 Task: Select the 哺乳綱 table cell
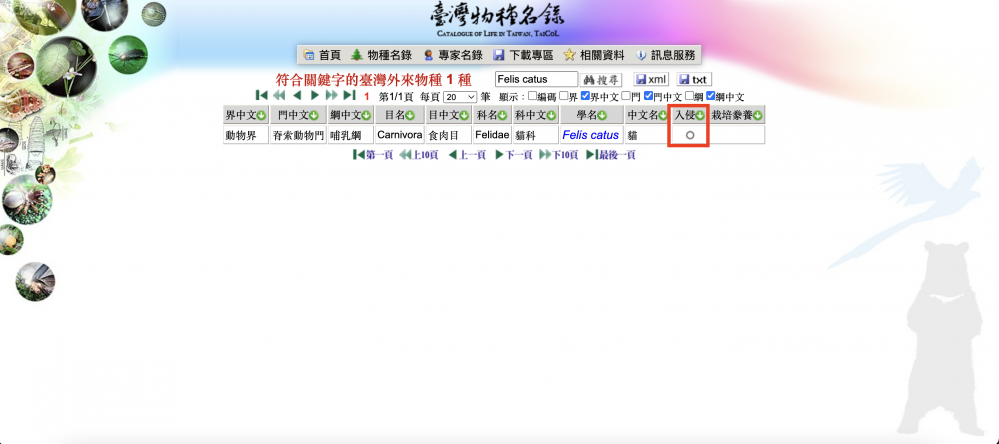pos(350,135)
